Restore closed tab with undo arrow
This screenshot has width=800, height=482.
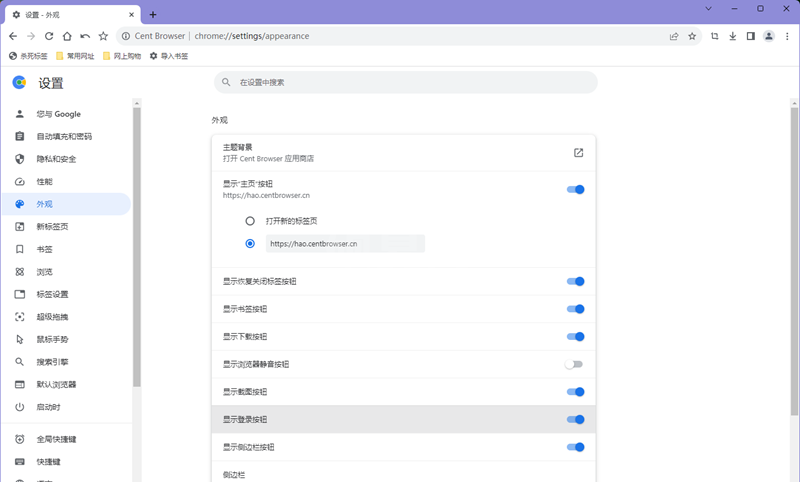pyautogui.click(x=85, y=36)
